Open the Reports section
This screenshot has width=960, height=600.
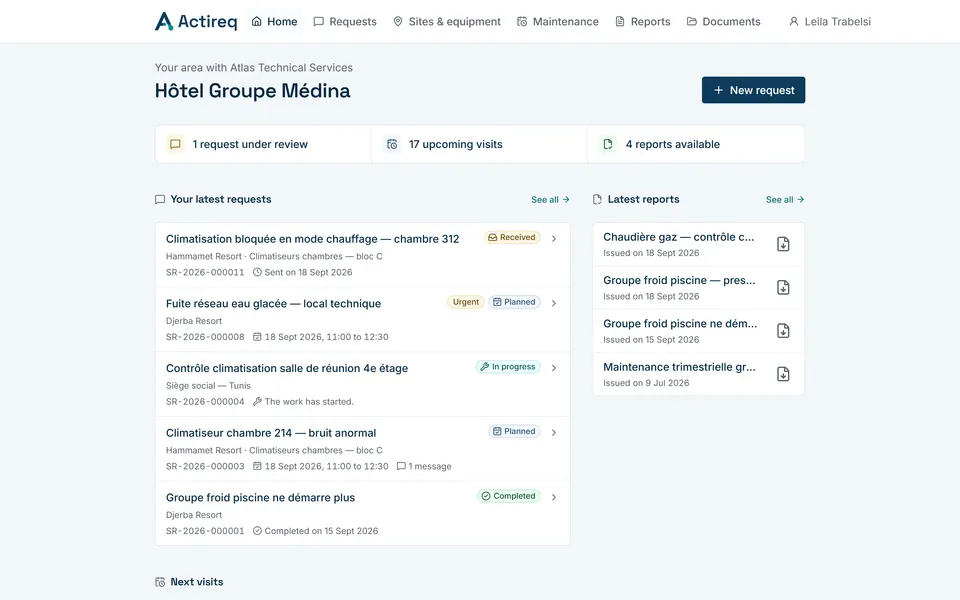[643, 21]
